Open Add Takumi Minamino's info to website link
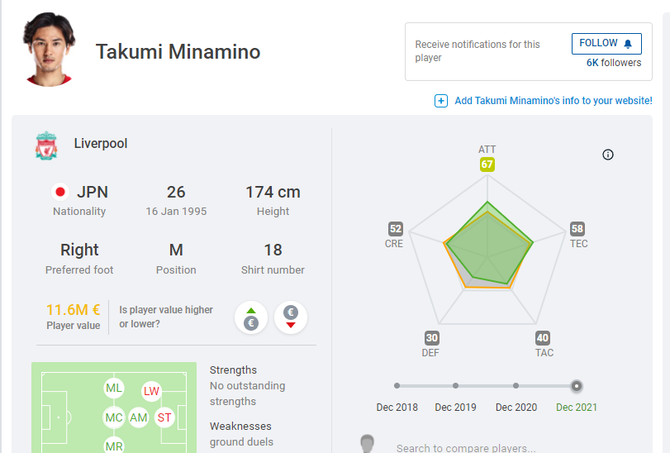Image resolution: width=670 pixels, height=453 pixels. coord(553,101)
